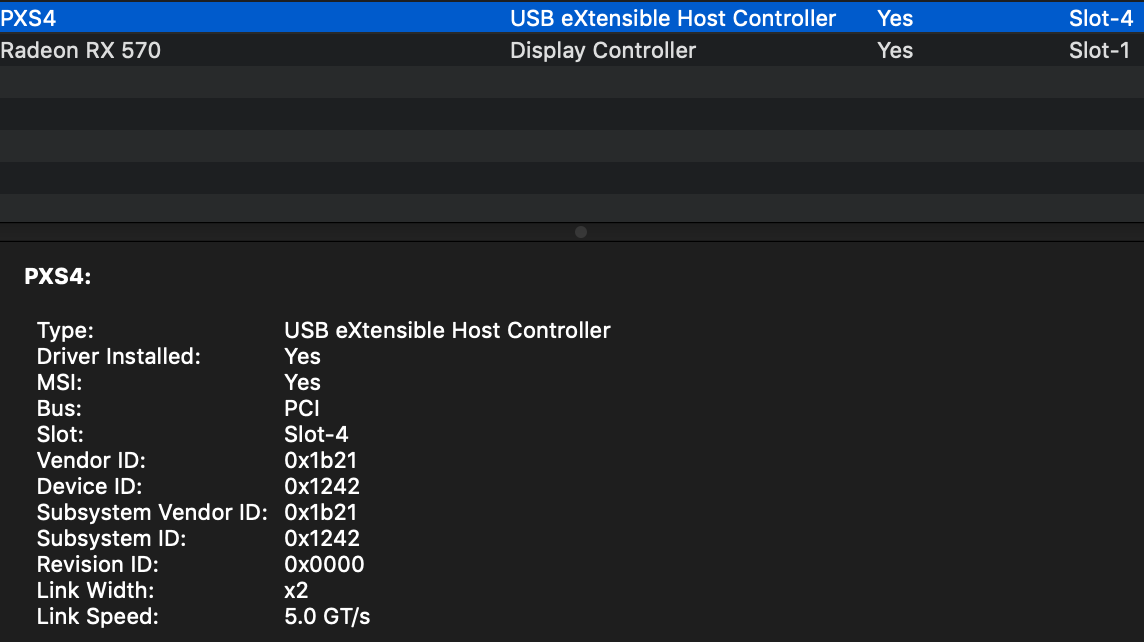Click the PCI bus value
The width and height of the screenshot is (1144, 642).
click(302, 408)
